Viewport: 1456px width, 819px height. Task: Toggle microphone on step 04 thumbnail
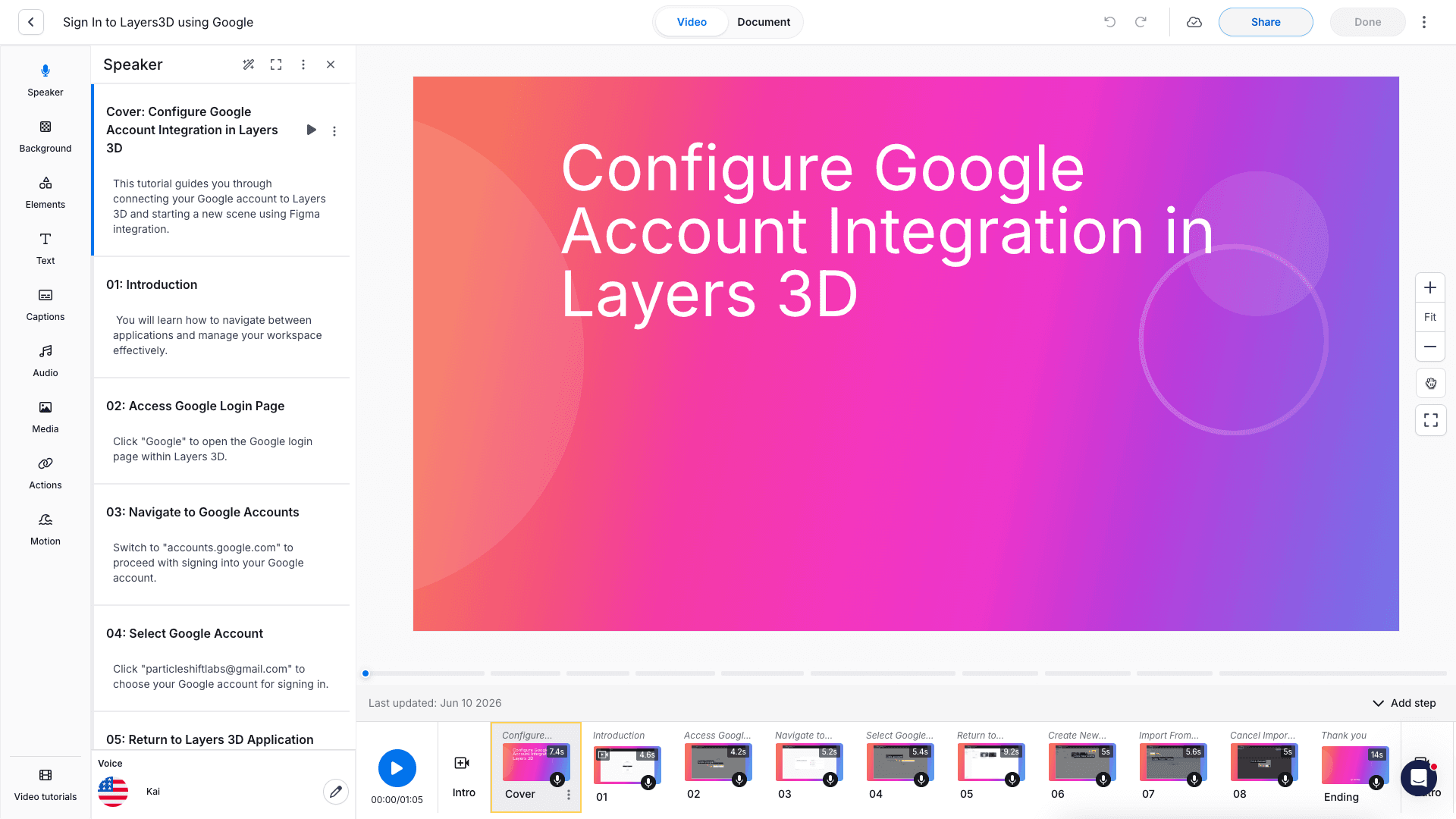921,780
